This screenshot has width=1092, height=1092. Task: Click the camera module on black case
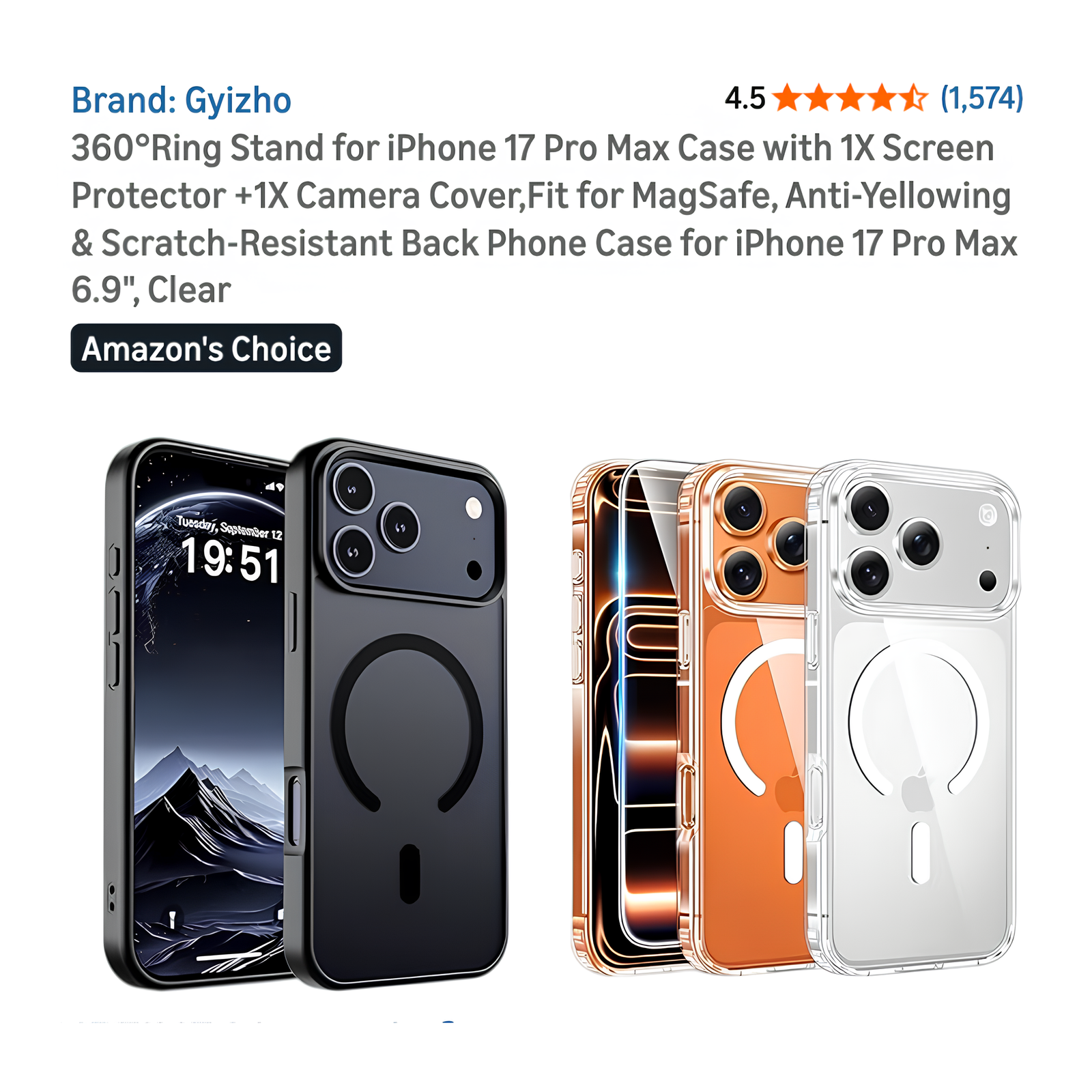(412, 523)
